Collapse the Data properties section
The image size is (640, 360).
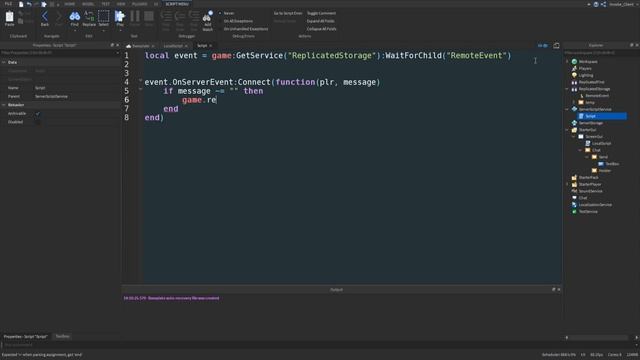coord(4,62)
